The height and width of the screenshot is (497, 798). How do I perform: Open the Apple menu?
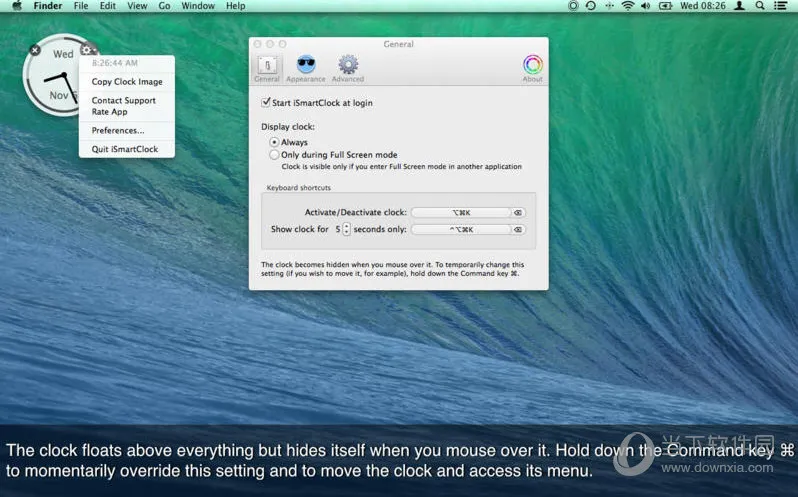[16, 6]
